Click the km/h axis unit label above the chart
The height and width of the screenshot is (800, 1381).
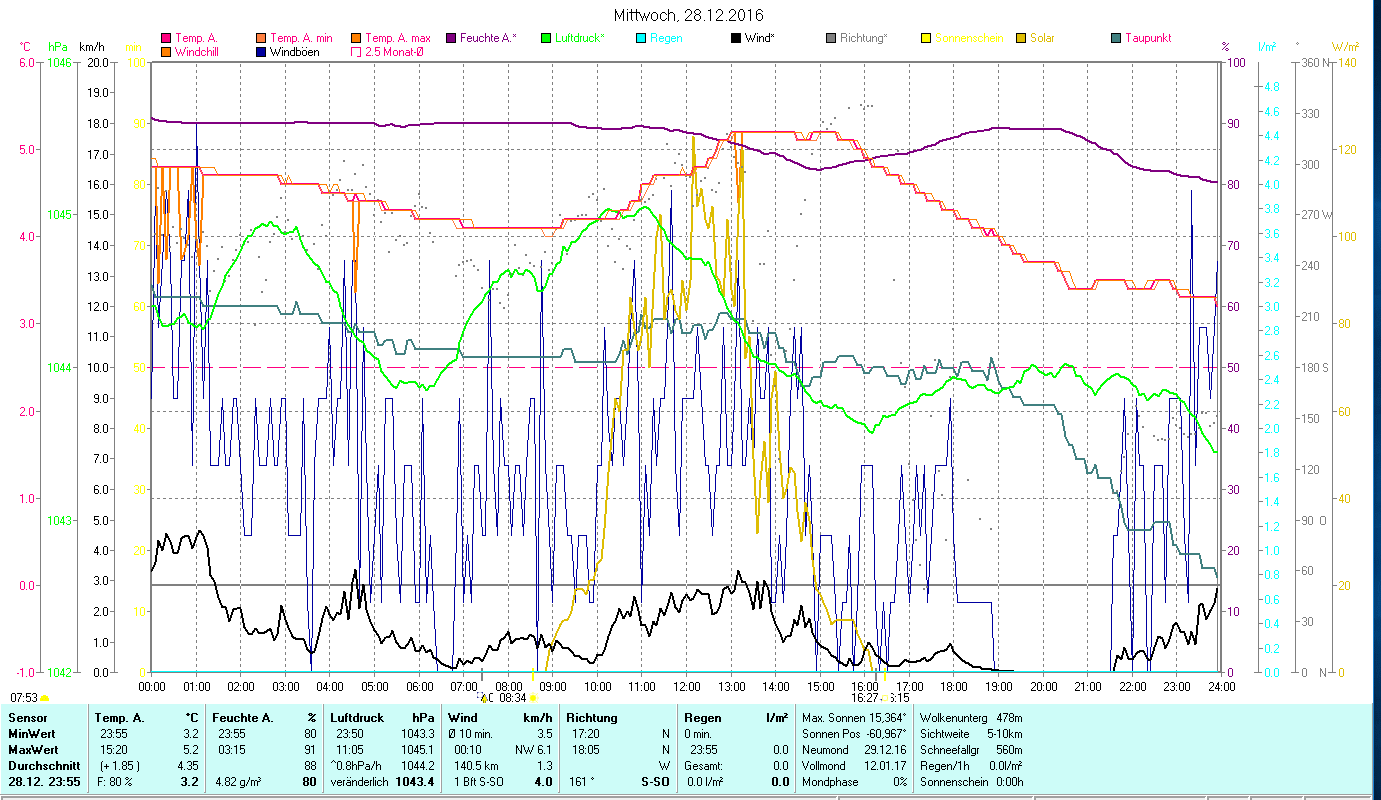coord(91,46)
